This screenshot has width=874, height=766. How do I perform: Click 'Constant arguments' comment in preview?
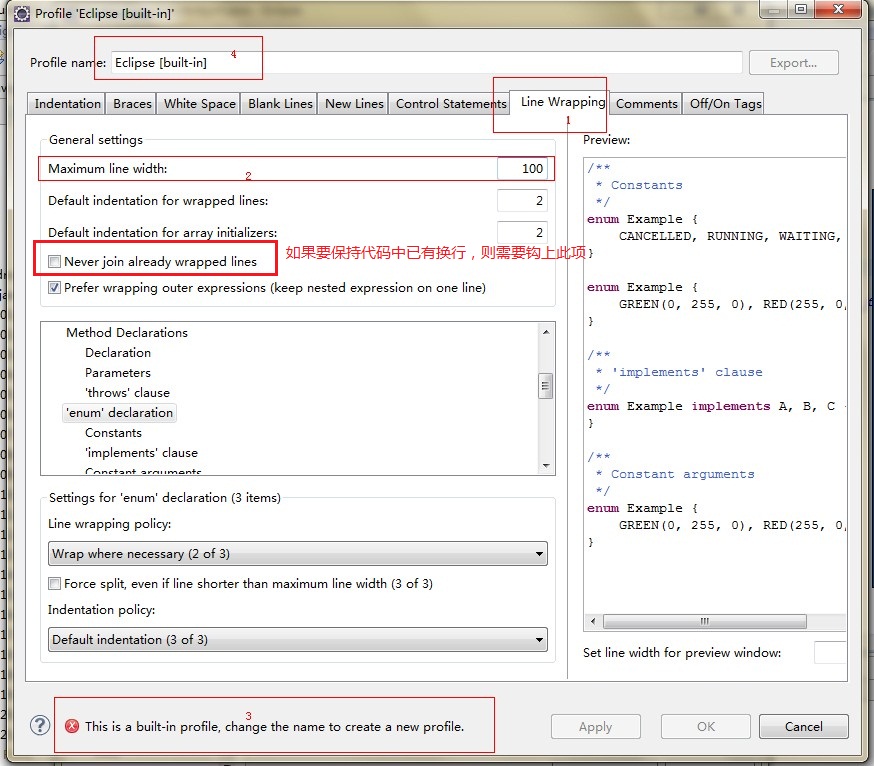682,474
